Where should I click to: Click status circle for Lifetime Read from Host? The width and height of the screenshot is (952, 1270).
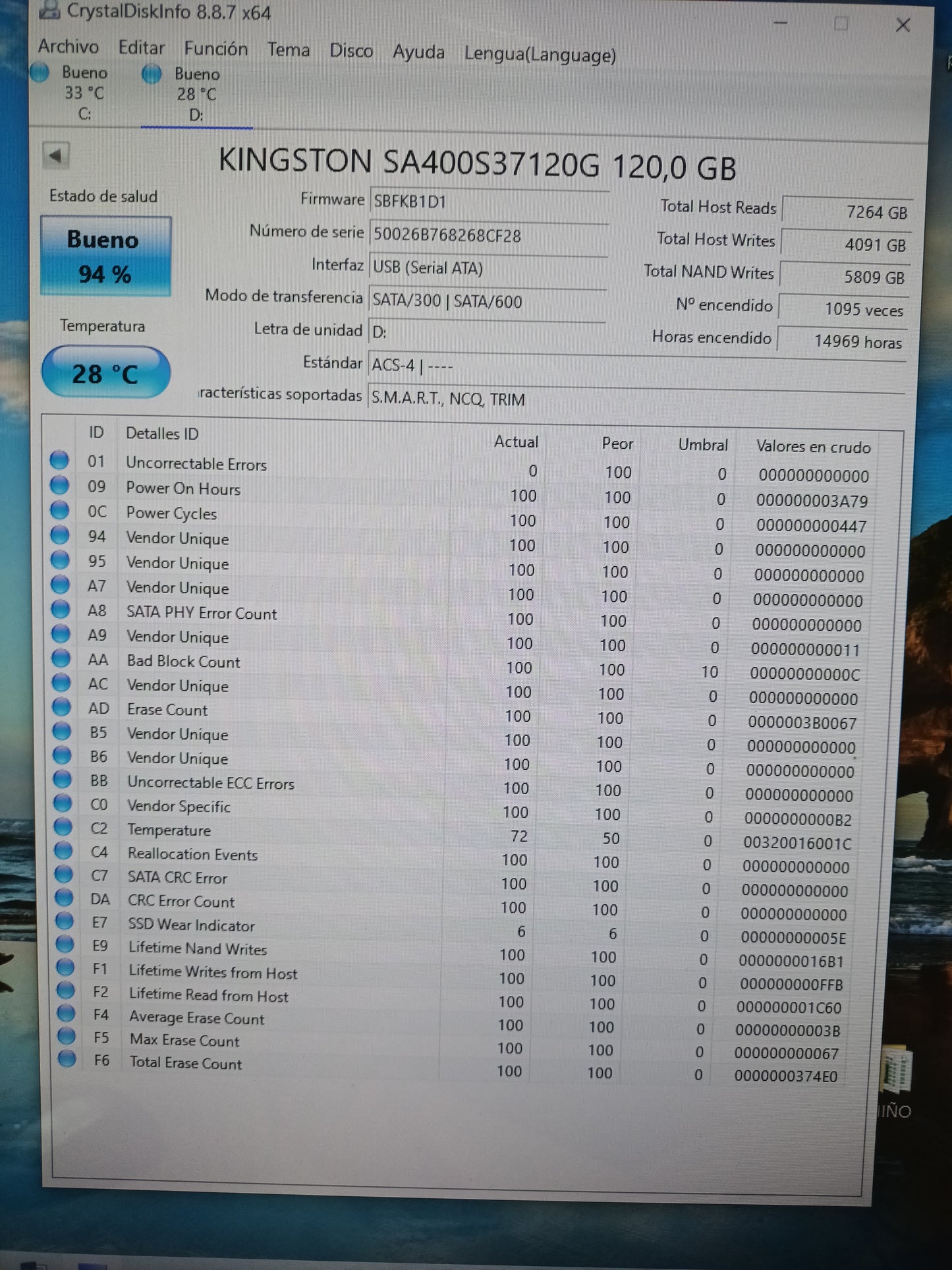tap(65, 991)
